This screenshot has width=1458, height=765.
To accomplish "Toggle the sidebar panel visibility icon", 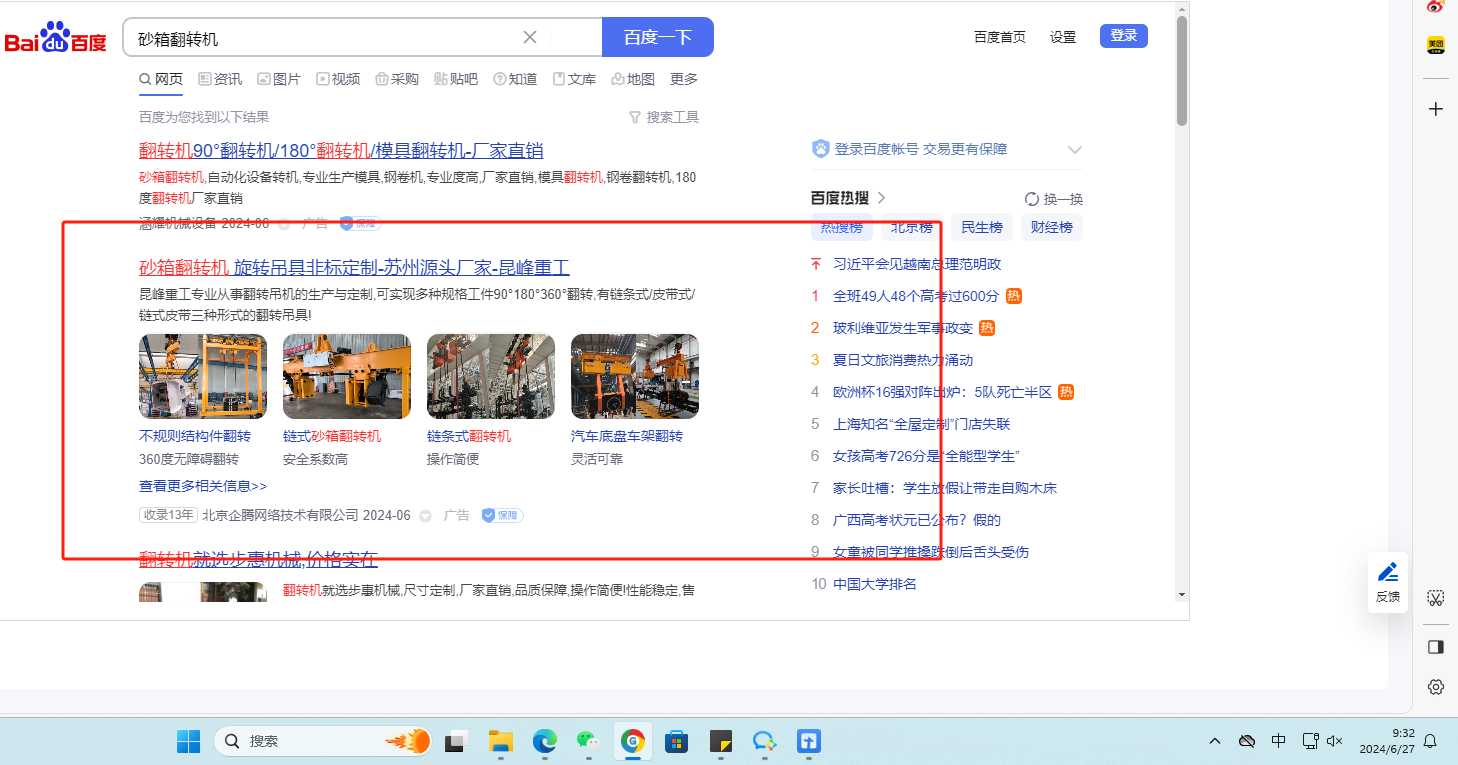I will click(x=1435, y=646).
